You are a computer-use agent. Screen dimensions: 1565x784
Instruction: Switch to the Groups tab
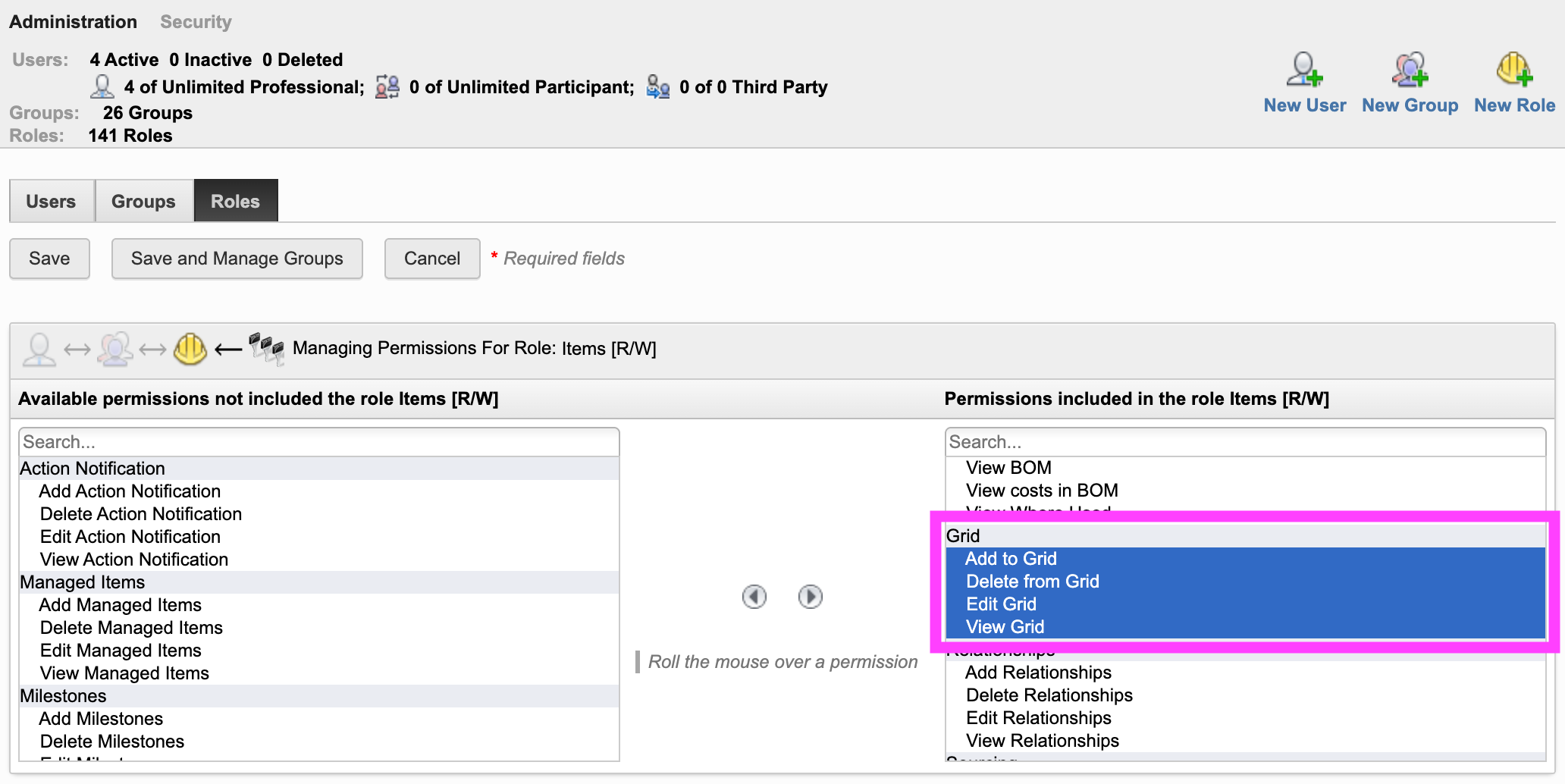(143, 202)
